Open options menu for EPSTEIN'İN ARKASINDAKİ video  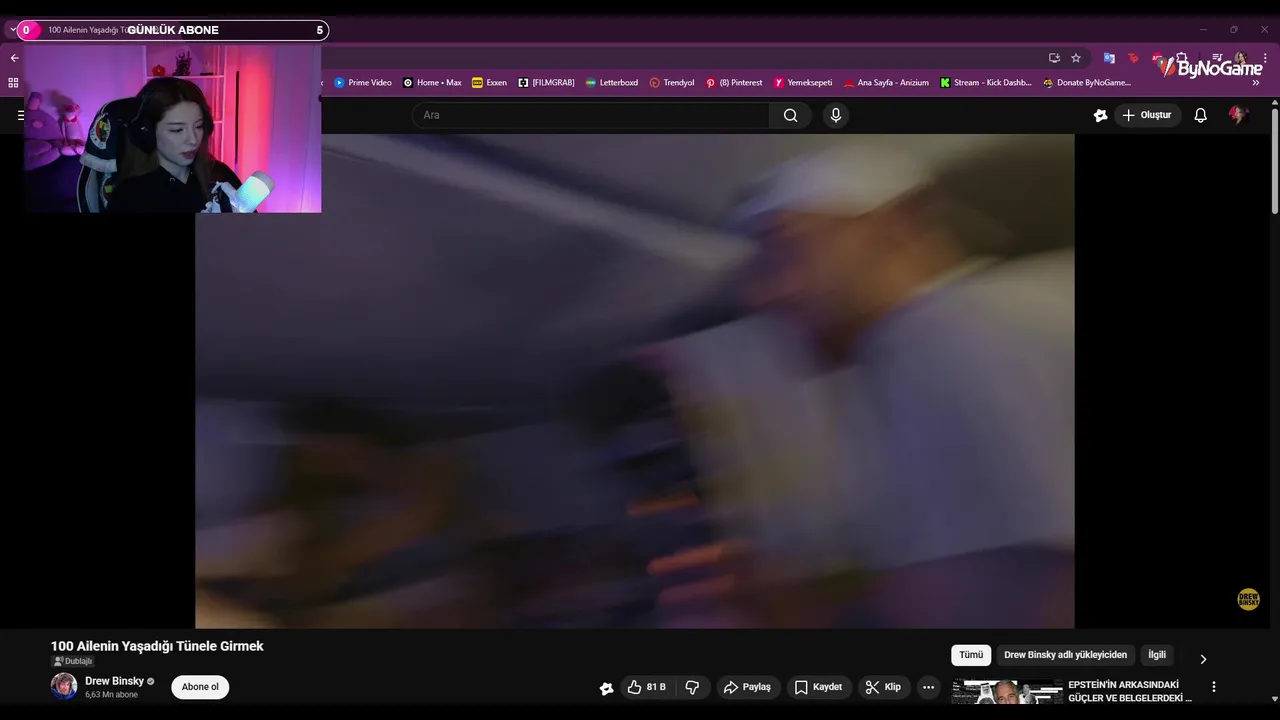pos(1214,687)
